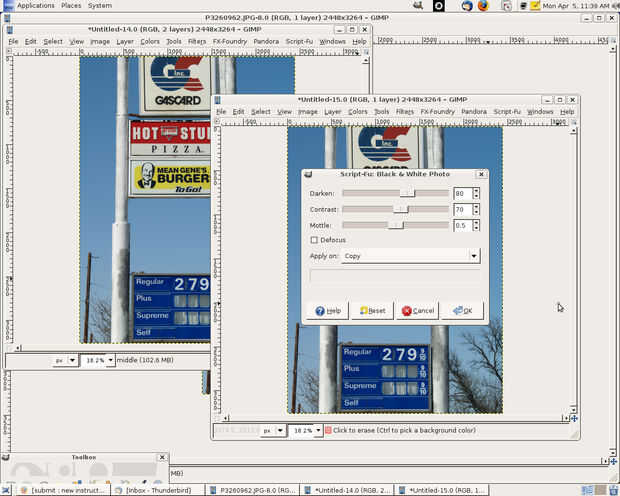620x496 pixels.
Task: Click the navigation cross icon in P3260962 window
Action: [x=613, y=462]
